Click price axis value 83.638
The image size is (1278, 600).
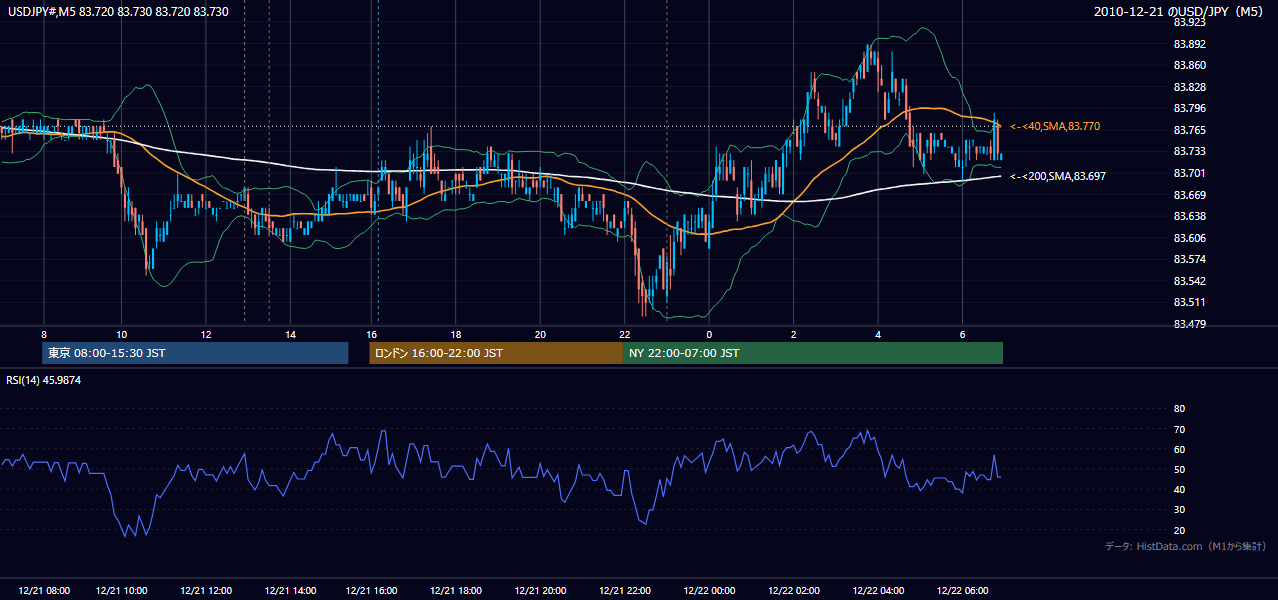pyautogui.click(x=1190, y=216)
